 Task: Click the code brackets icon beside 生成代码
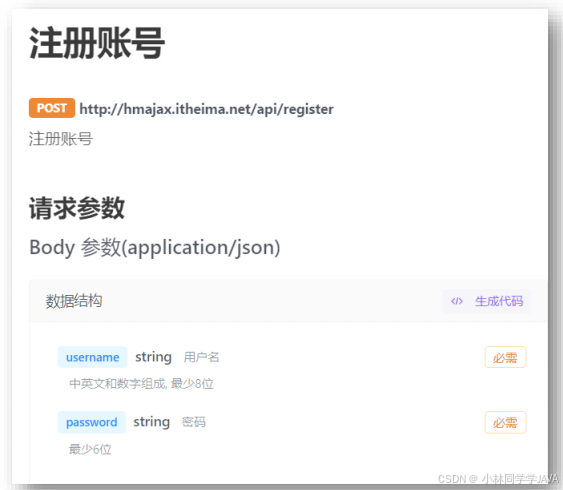coord(457,301)
